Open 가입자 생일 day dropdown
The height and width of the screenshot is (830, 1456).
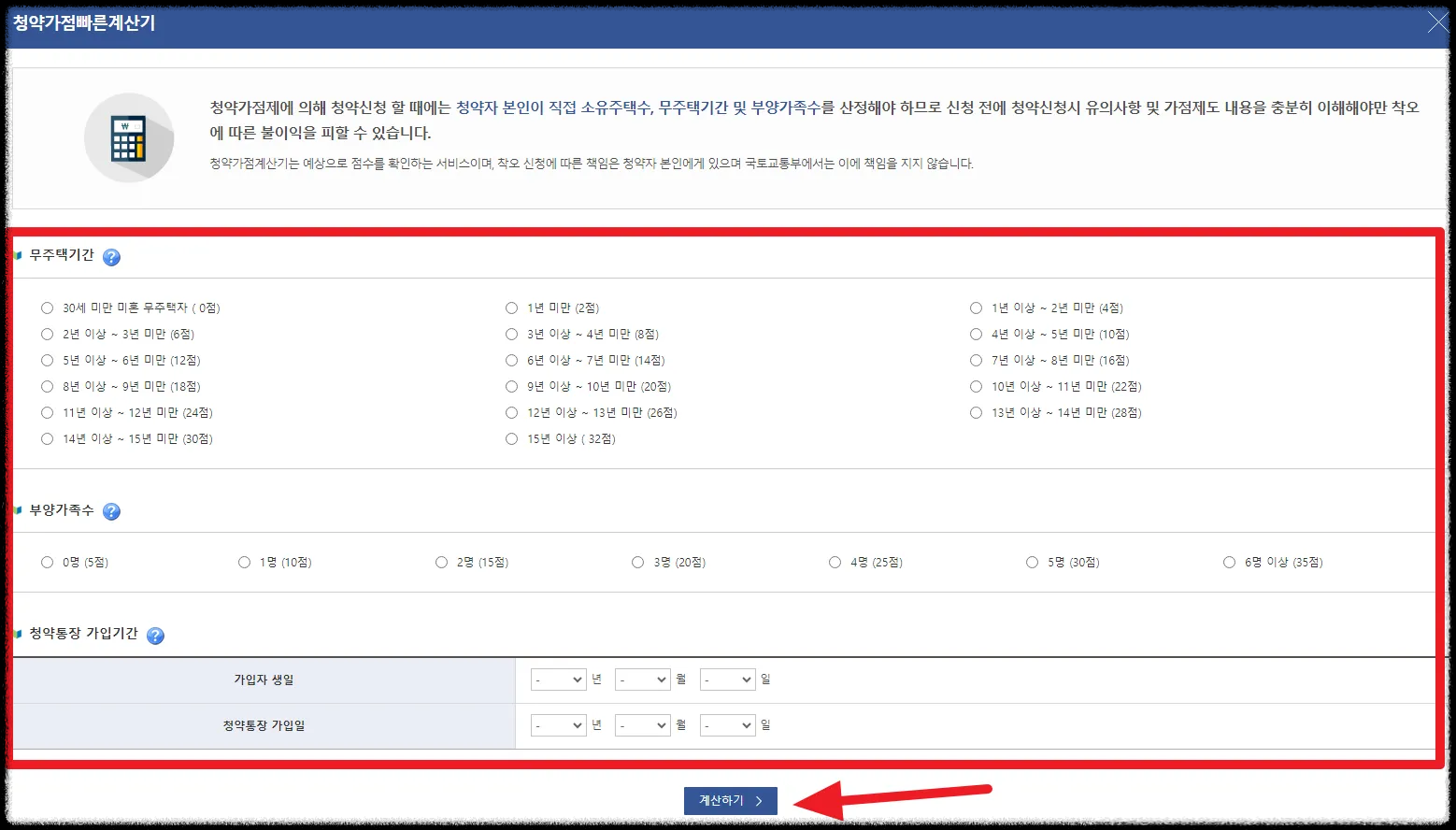[727, 680]
